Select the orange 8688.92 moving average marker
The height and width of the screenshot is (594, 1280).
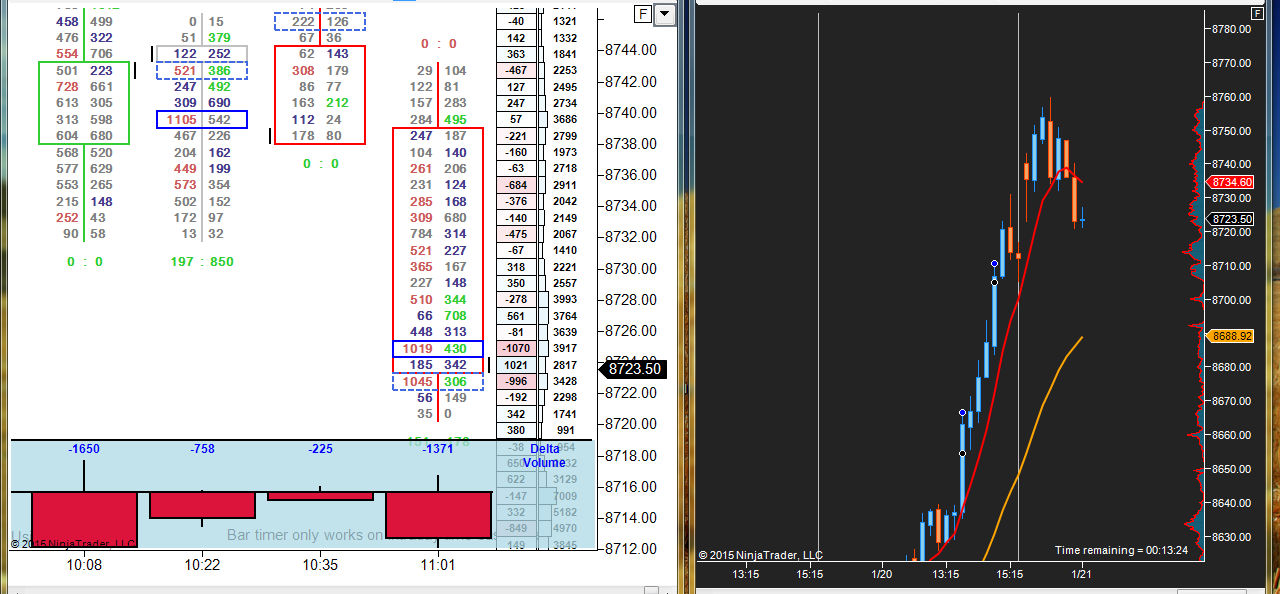[1231, 336]
